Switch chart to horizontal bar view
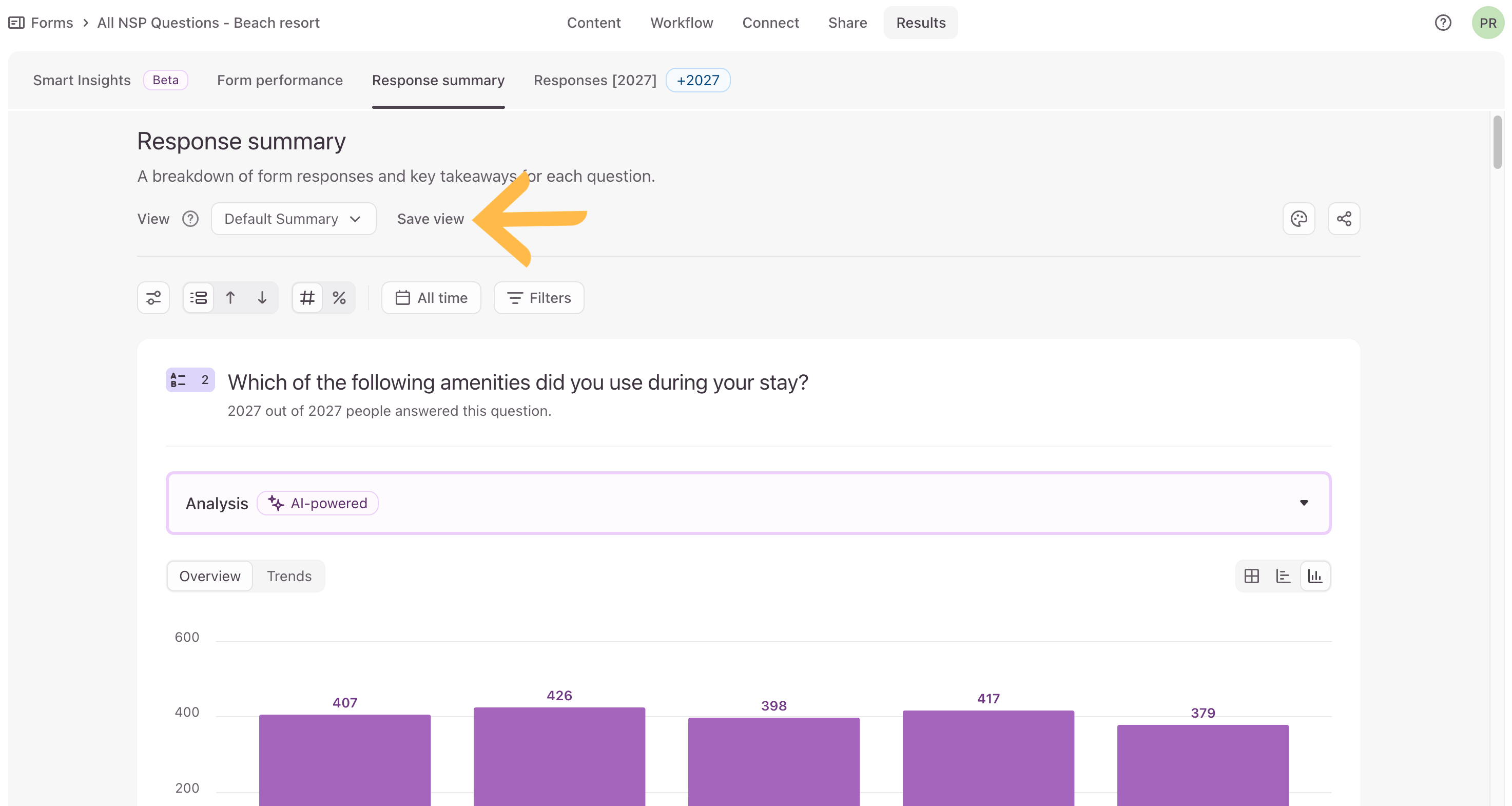The width and height of the screenshot is (1512, 806). click(x=1283, y=576)
